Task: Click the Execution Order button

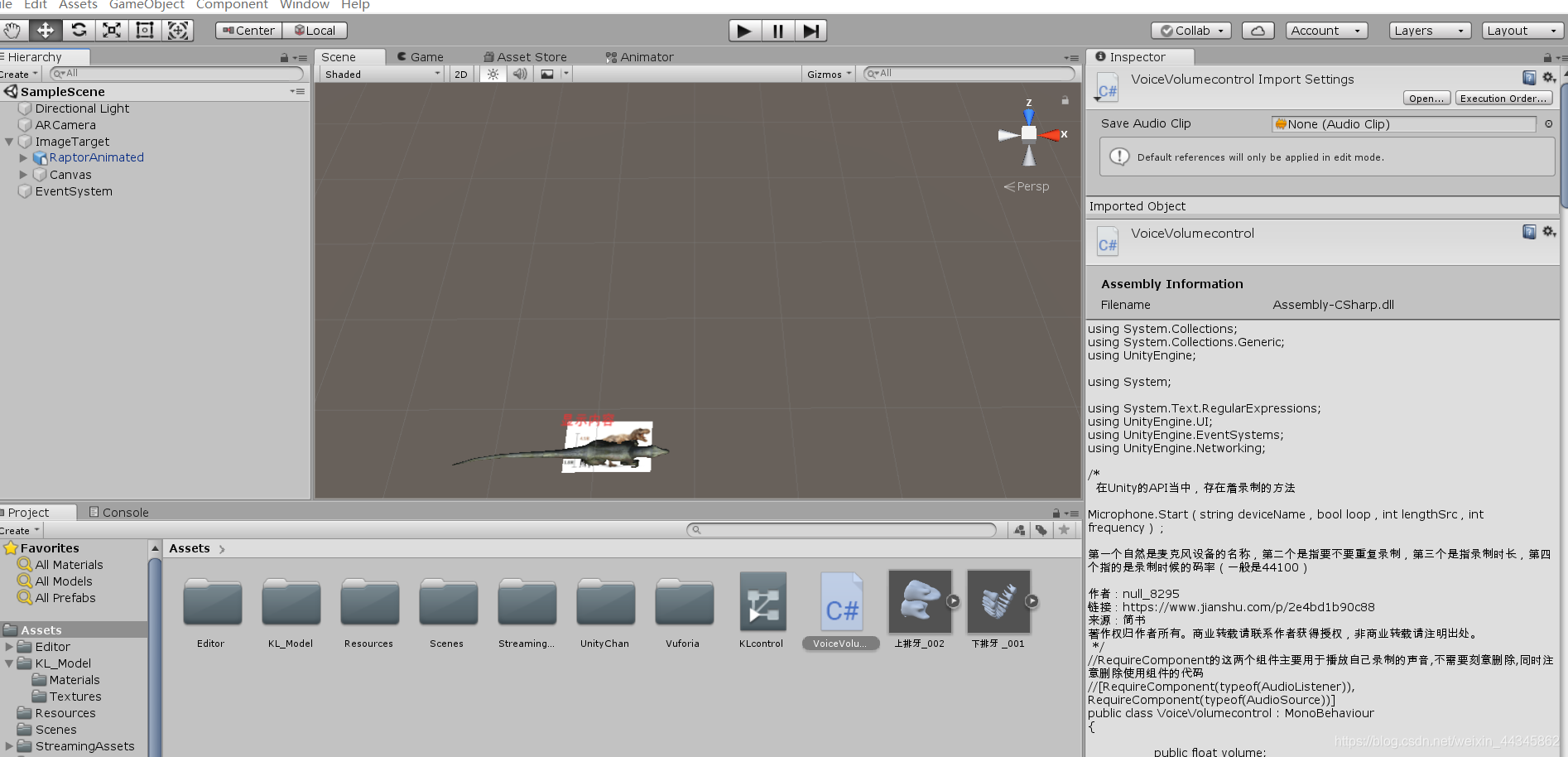Action: [1503, 98]
